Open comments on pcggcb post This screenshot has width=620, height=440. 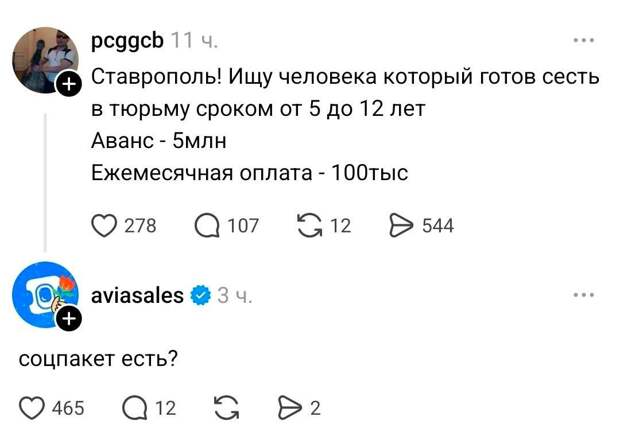click(x=207, y=225)
